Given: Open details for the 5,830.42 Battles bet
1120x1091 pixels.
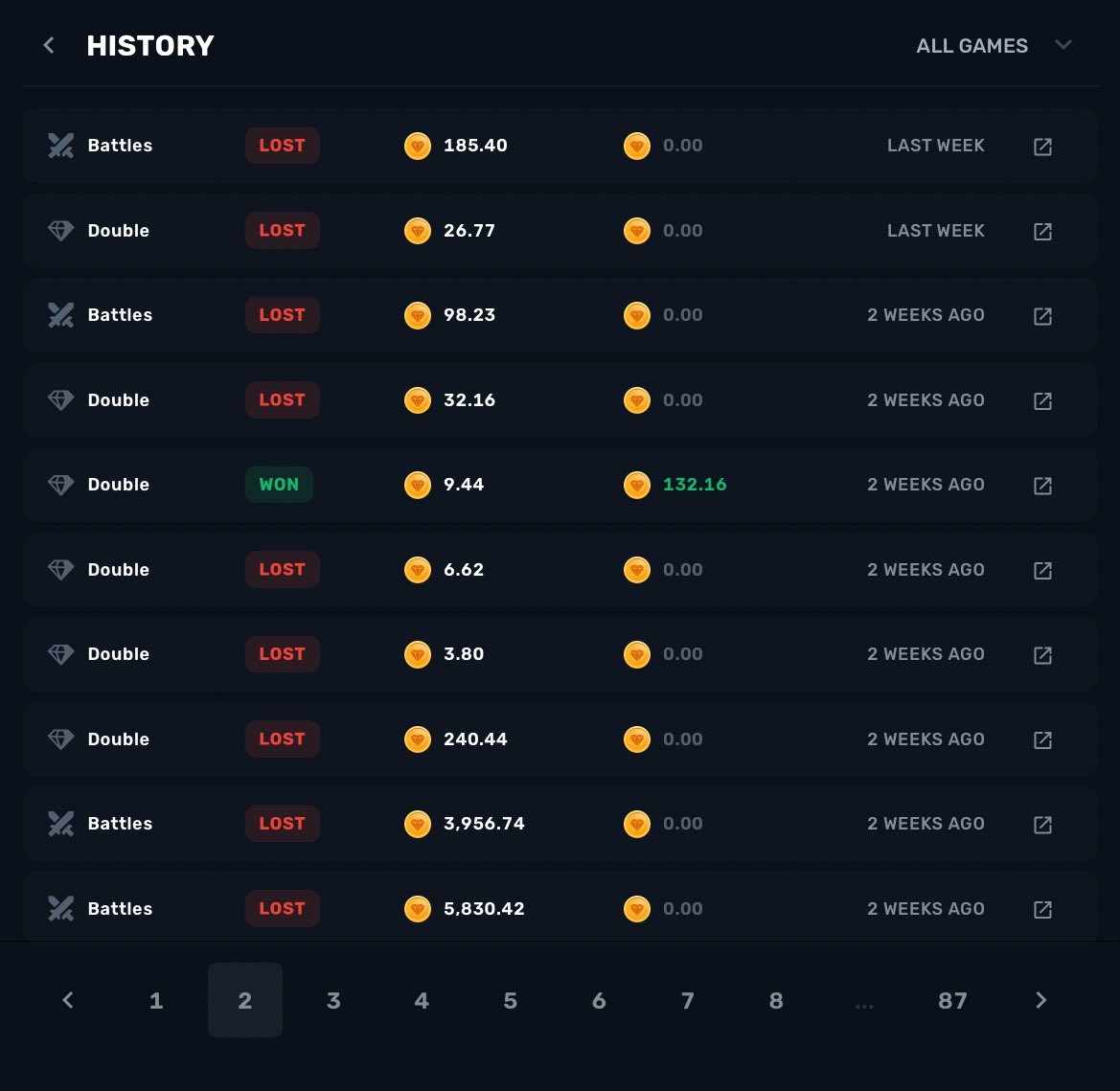Looking at the screenshot, I should pyautogui.click(x=1042, y=909).
